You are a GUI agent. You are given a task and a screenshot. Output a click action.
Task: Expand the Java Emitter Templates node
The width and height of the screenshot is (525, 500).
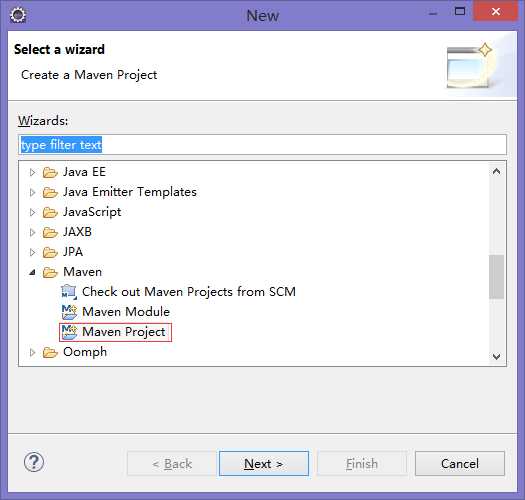[x=32, y=193]
